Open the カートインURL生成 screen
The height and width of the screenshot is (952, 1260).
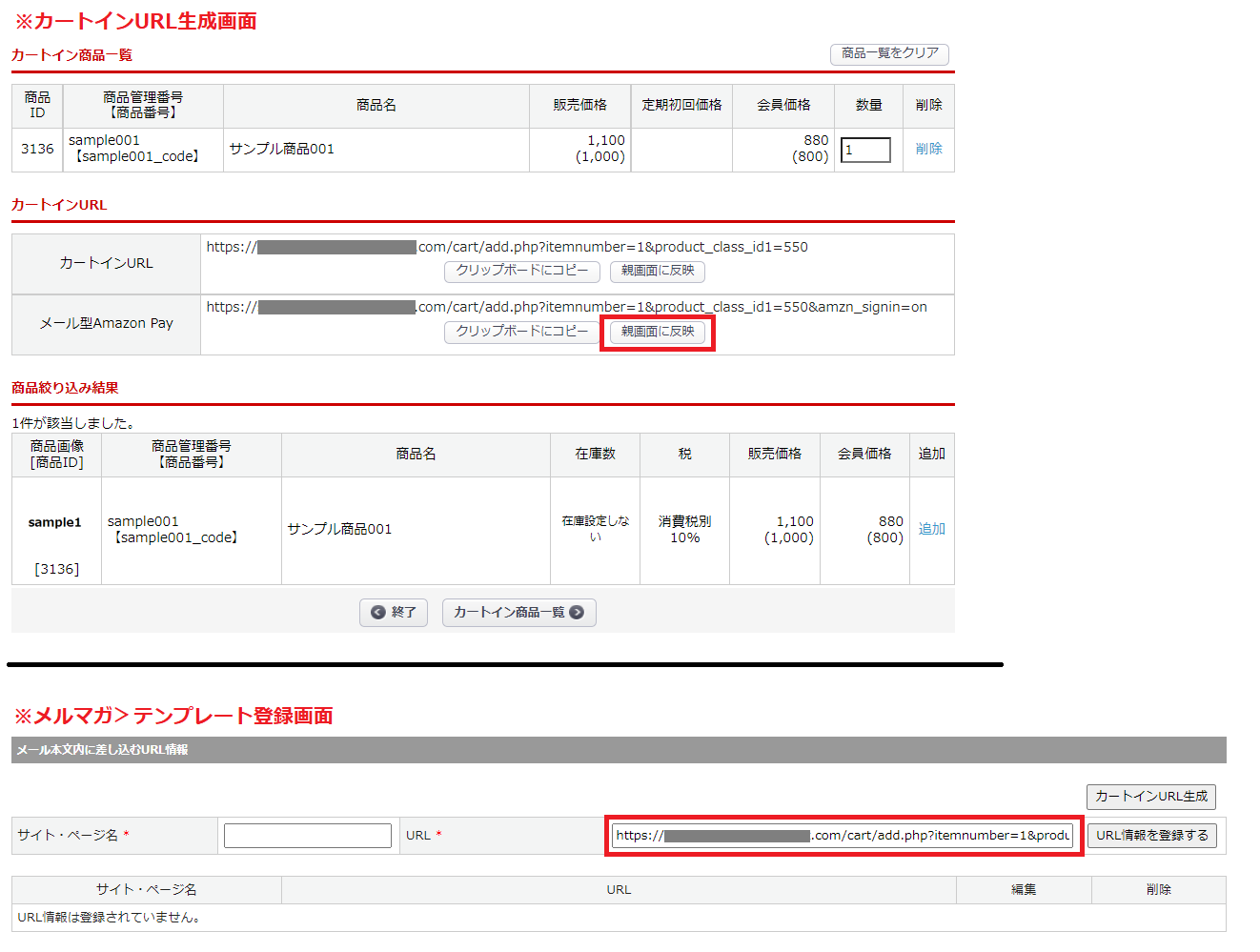pos(1150,797)
